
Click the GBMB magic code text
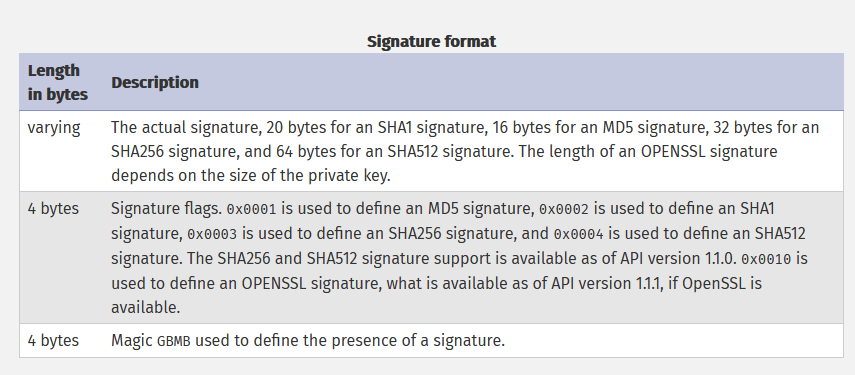(x=174, y=342)
